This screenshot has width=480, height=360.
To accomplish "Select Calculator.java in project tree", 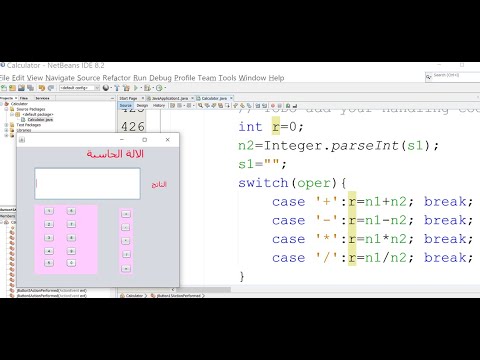I will pos(40,119).
